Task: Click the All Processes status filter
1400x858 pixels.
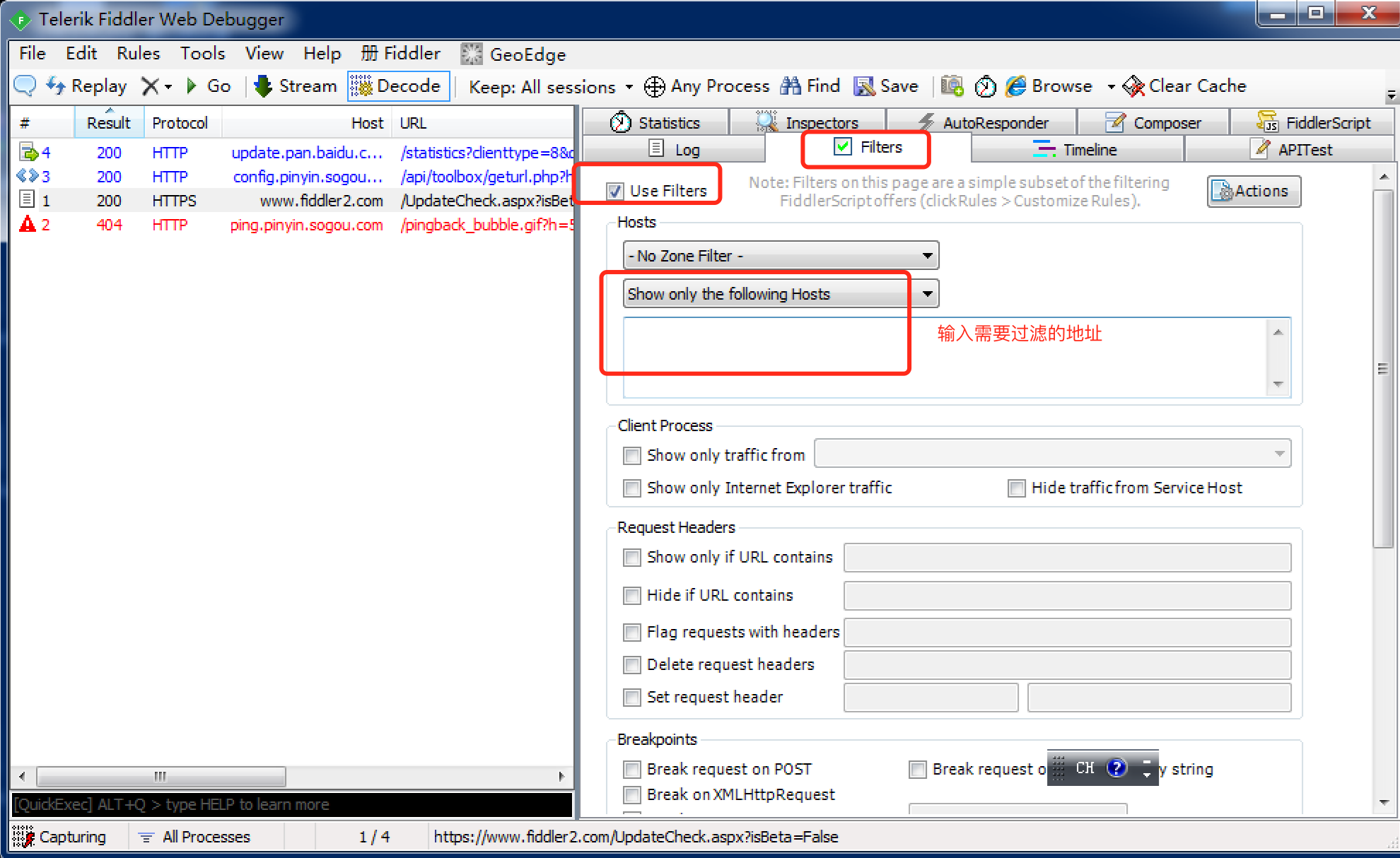Action: 195,837
